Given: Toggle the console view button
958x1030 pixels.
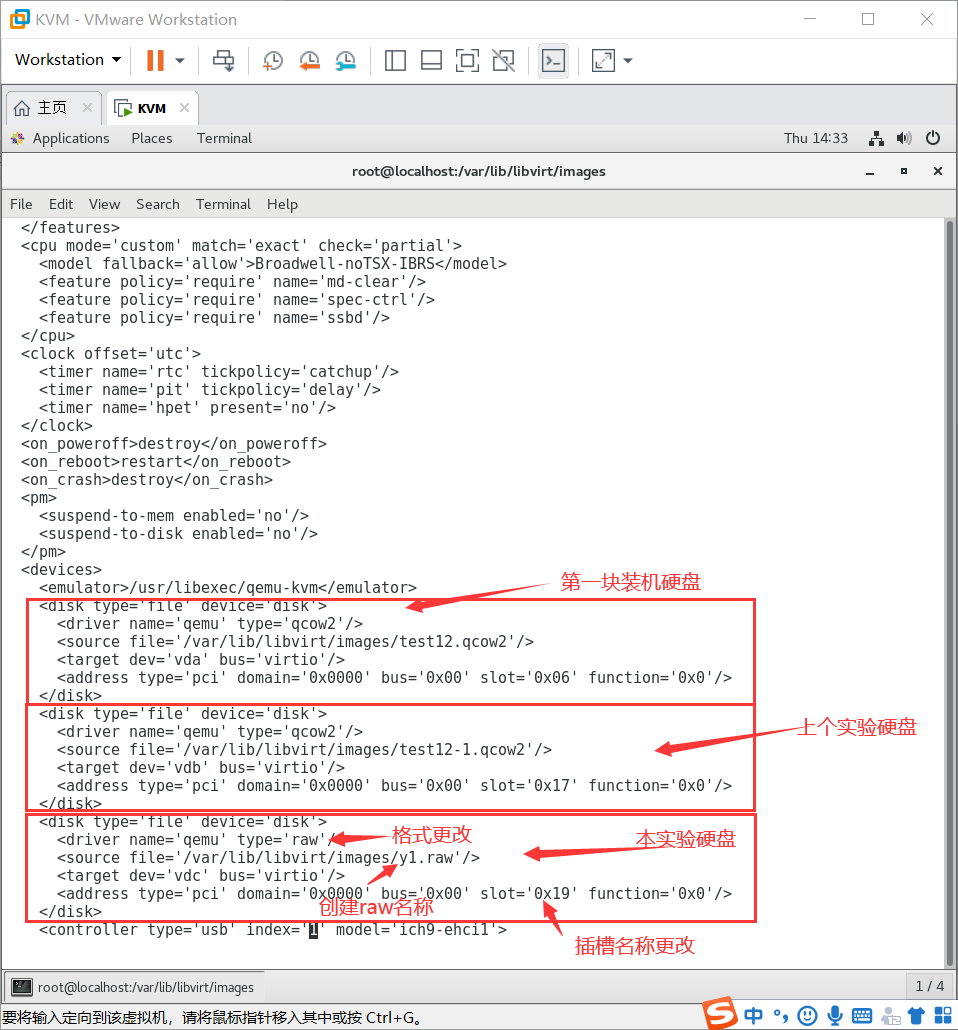Looking at the screenshot, I should tap(553, 60).
